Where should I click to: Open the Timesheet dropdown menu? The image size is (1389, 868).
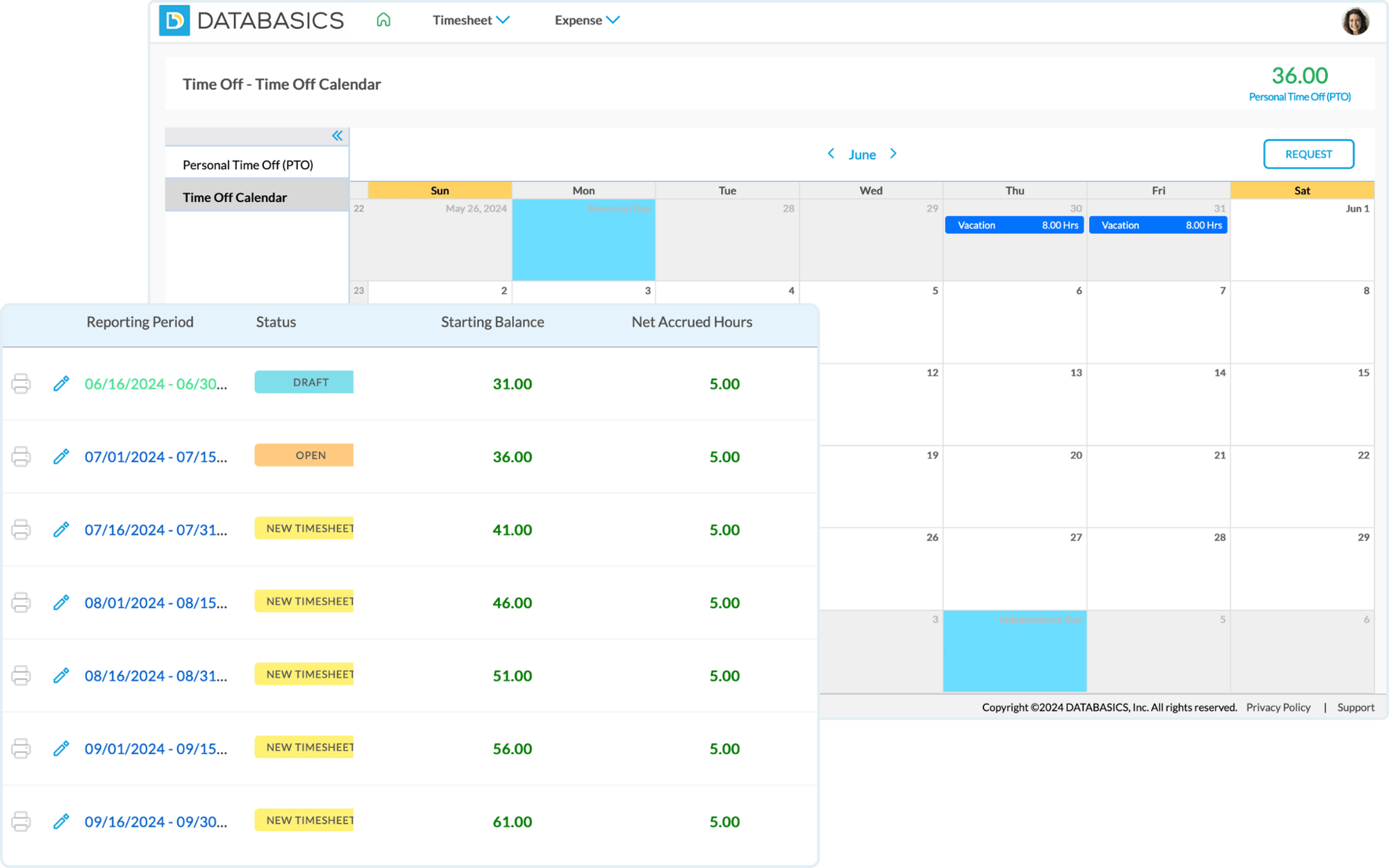pos(471,20)
